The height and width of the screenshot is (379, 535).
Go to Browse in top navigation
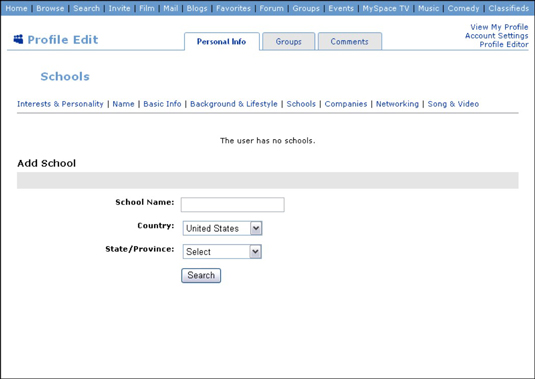pyautogui.click(x=50, y=8)
